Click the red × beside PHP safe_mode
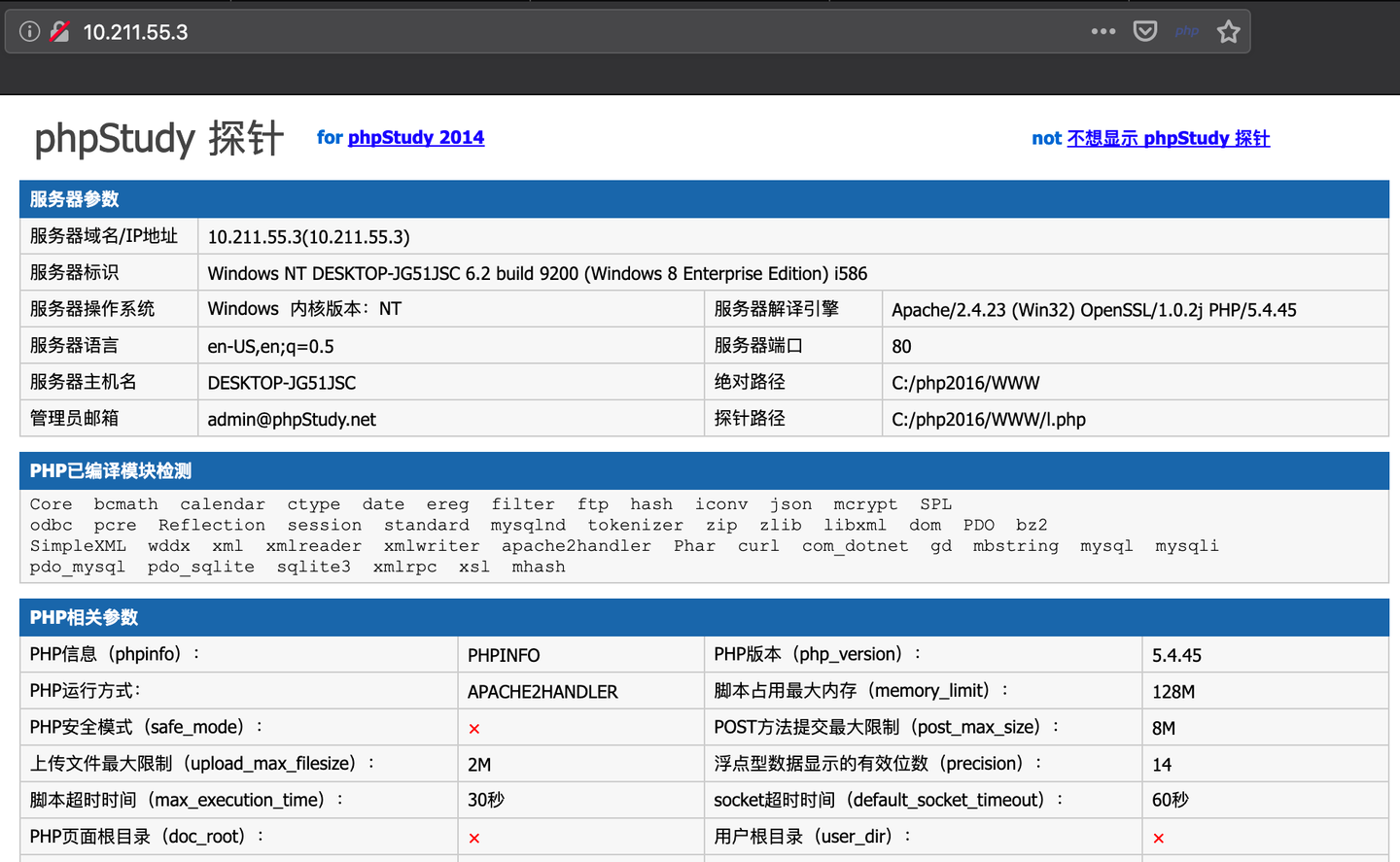 pyautogui.click(x=472, y=727)
